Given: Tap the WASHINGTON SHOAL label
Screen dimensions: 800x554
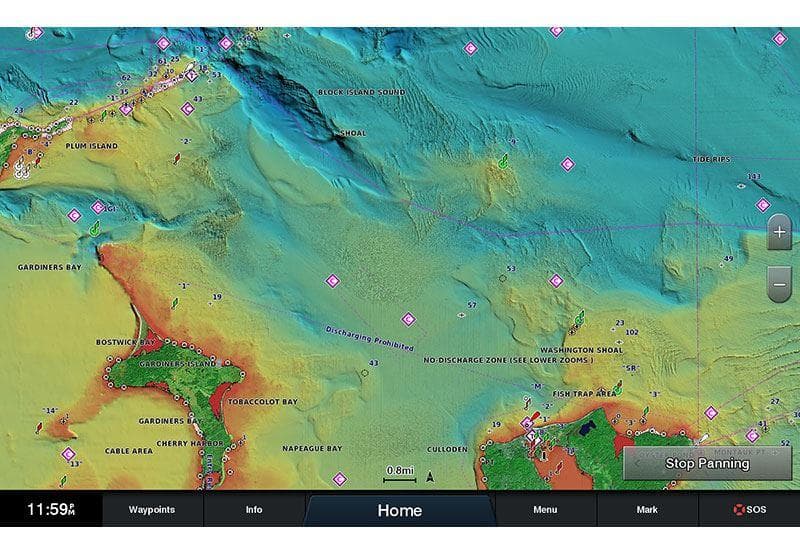Looking at the screenshot, I should click(x=582, y=350).
